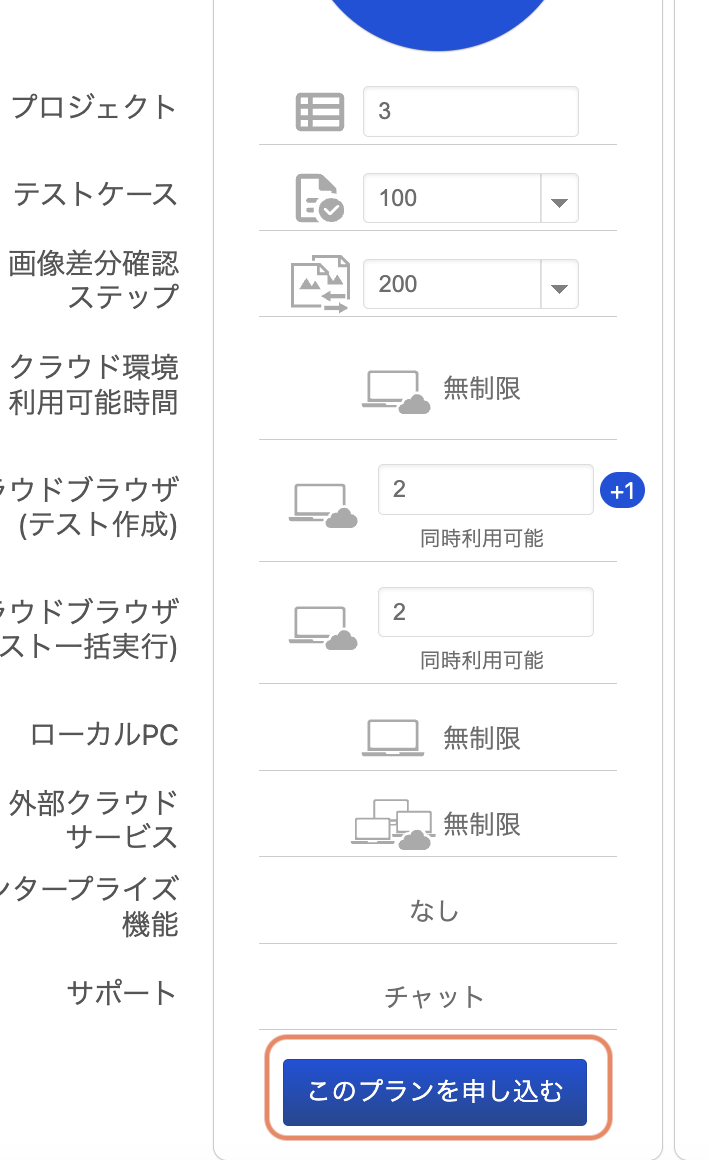
Task: Click the テストケース row label
Action: coord(95,195)
